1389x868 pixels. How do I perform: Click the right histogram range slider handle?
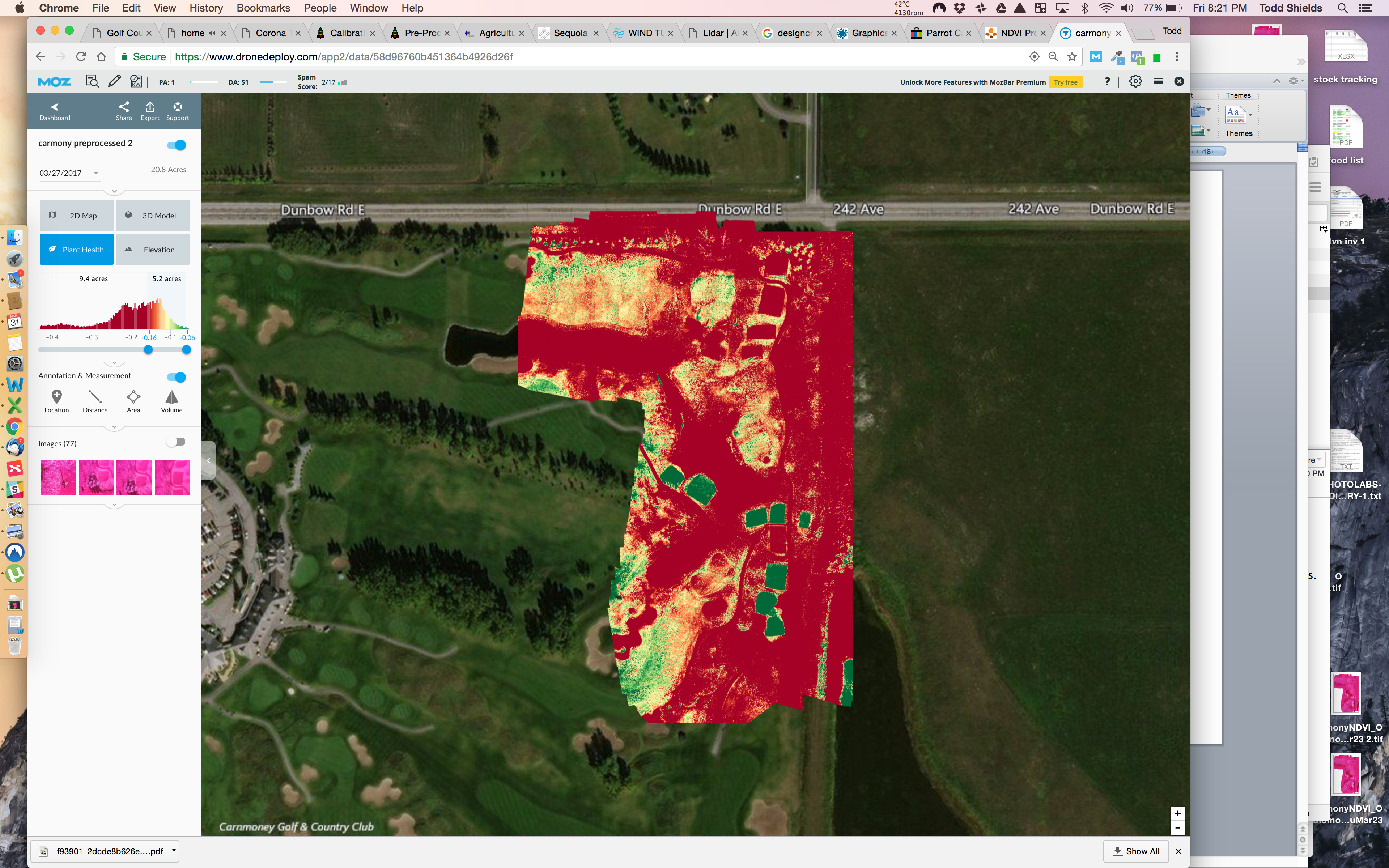(x=187, y=350)
